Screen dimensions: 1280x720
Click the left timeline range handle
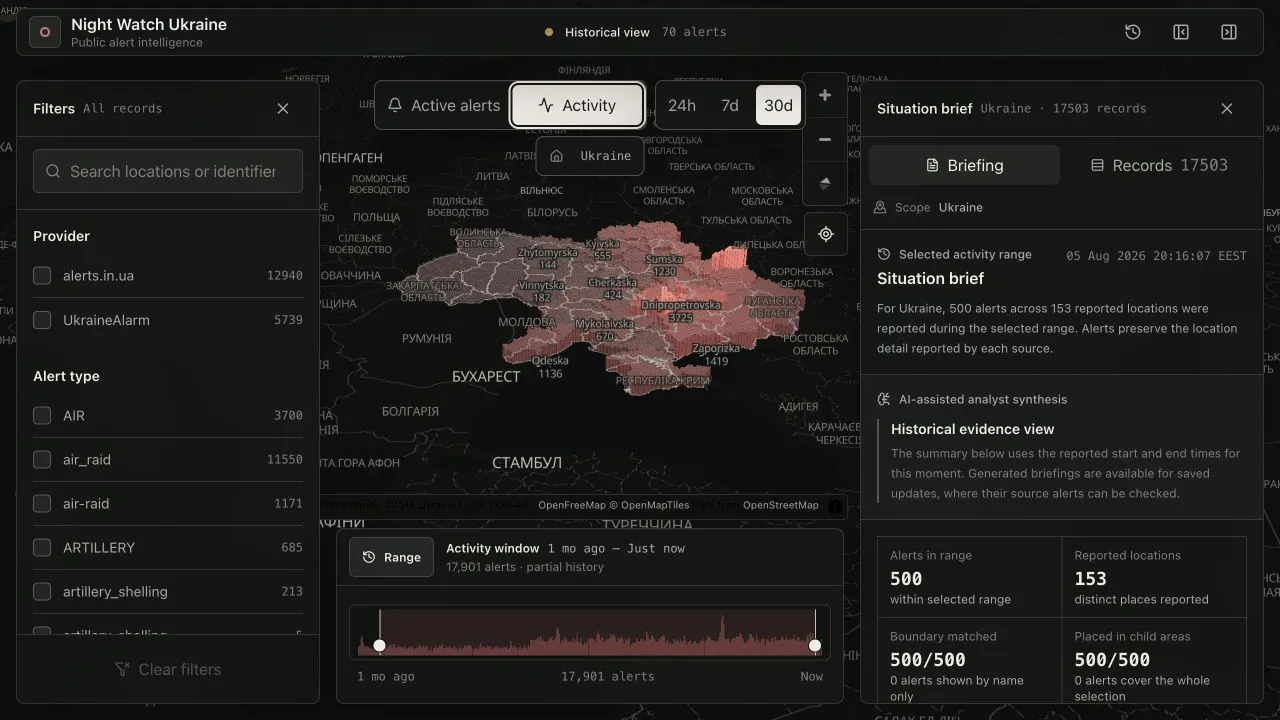coord(379,645)
